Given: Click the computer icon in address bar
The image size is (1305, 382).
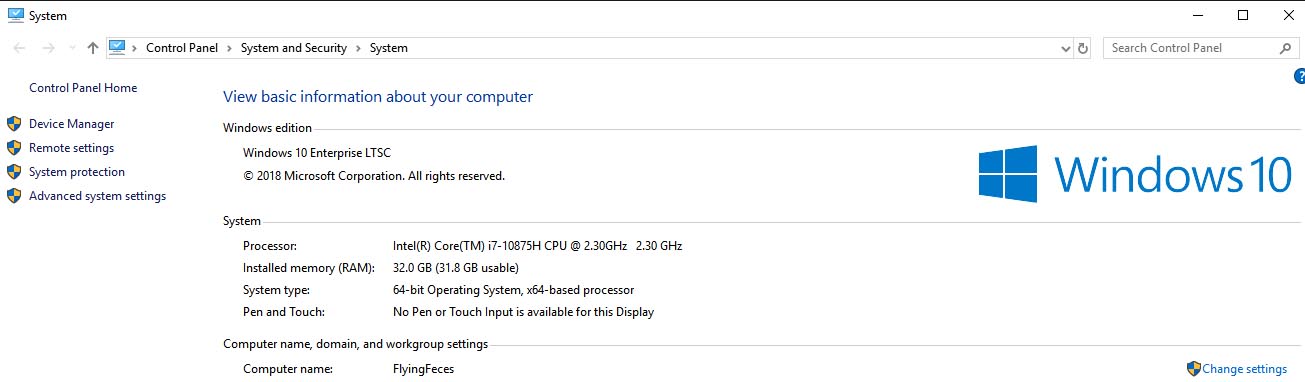Looking at the screenshot, I should pos(117,47).
